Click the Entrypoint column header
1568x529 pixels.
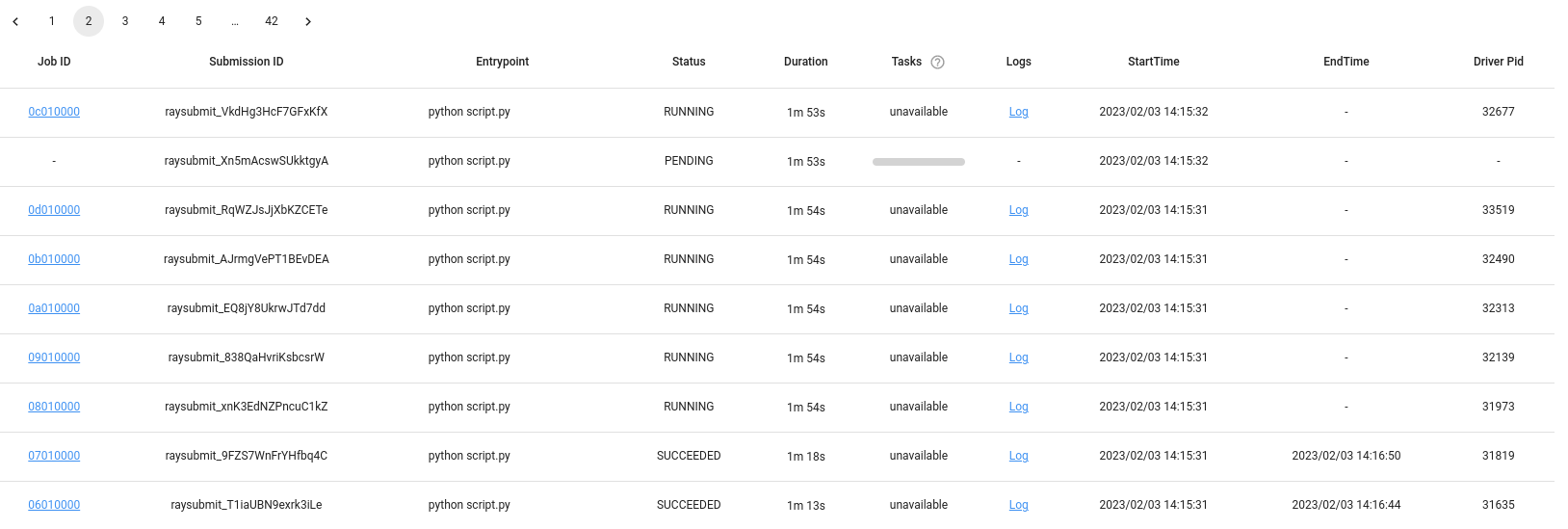tap(503, 62)
